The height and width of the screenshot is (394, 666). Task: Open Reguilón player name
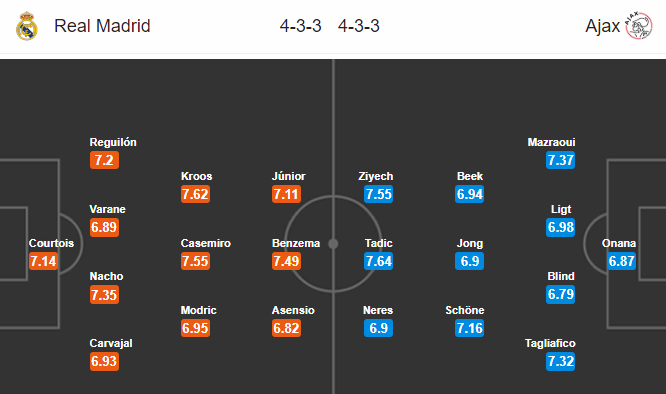point(113,142)
